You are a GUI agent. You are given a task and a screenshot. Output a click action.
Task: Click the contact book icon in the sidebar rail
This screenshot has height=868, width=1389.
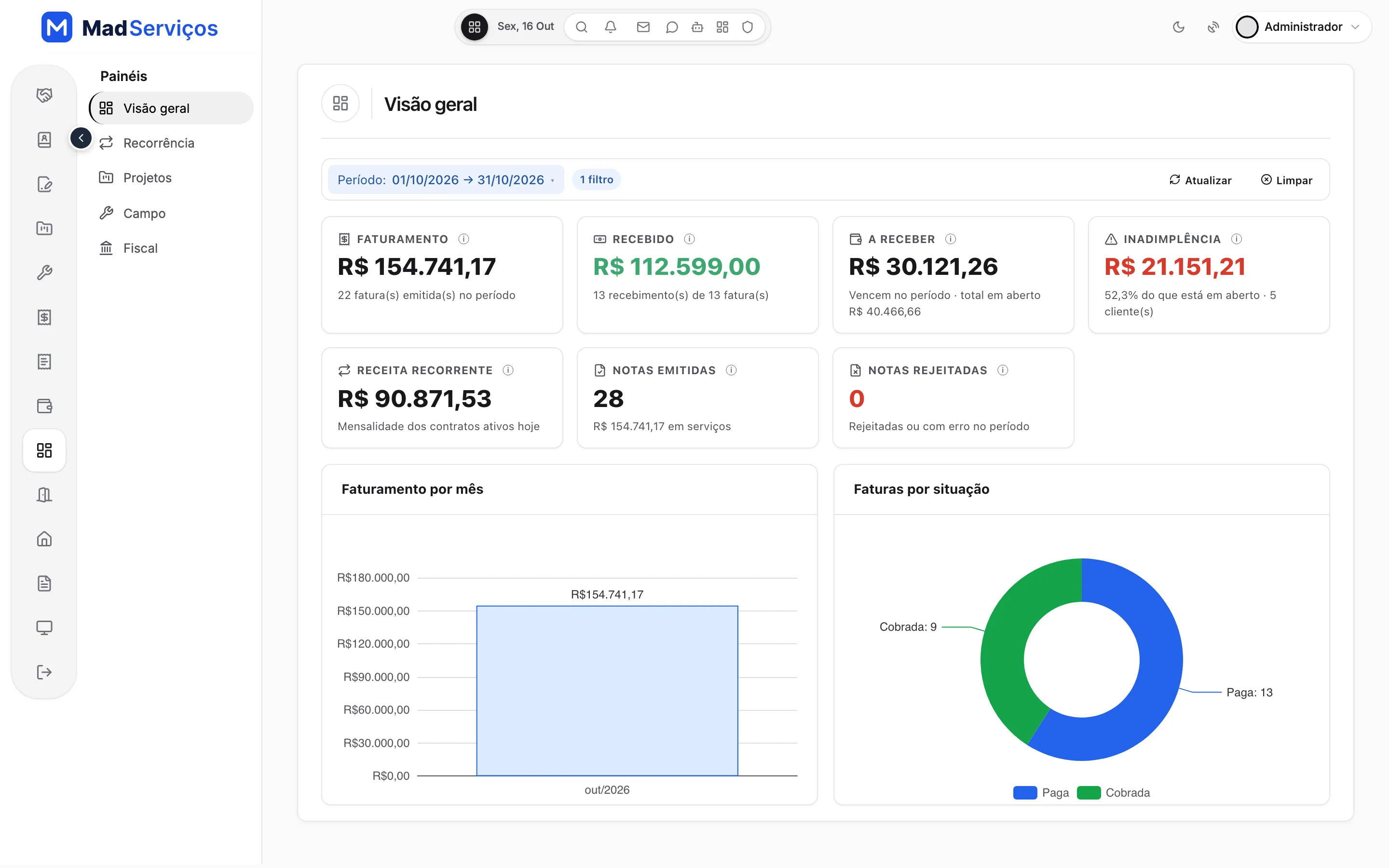pos(44,139)
